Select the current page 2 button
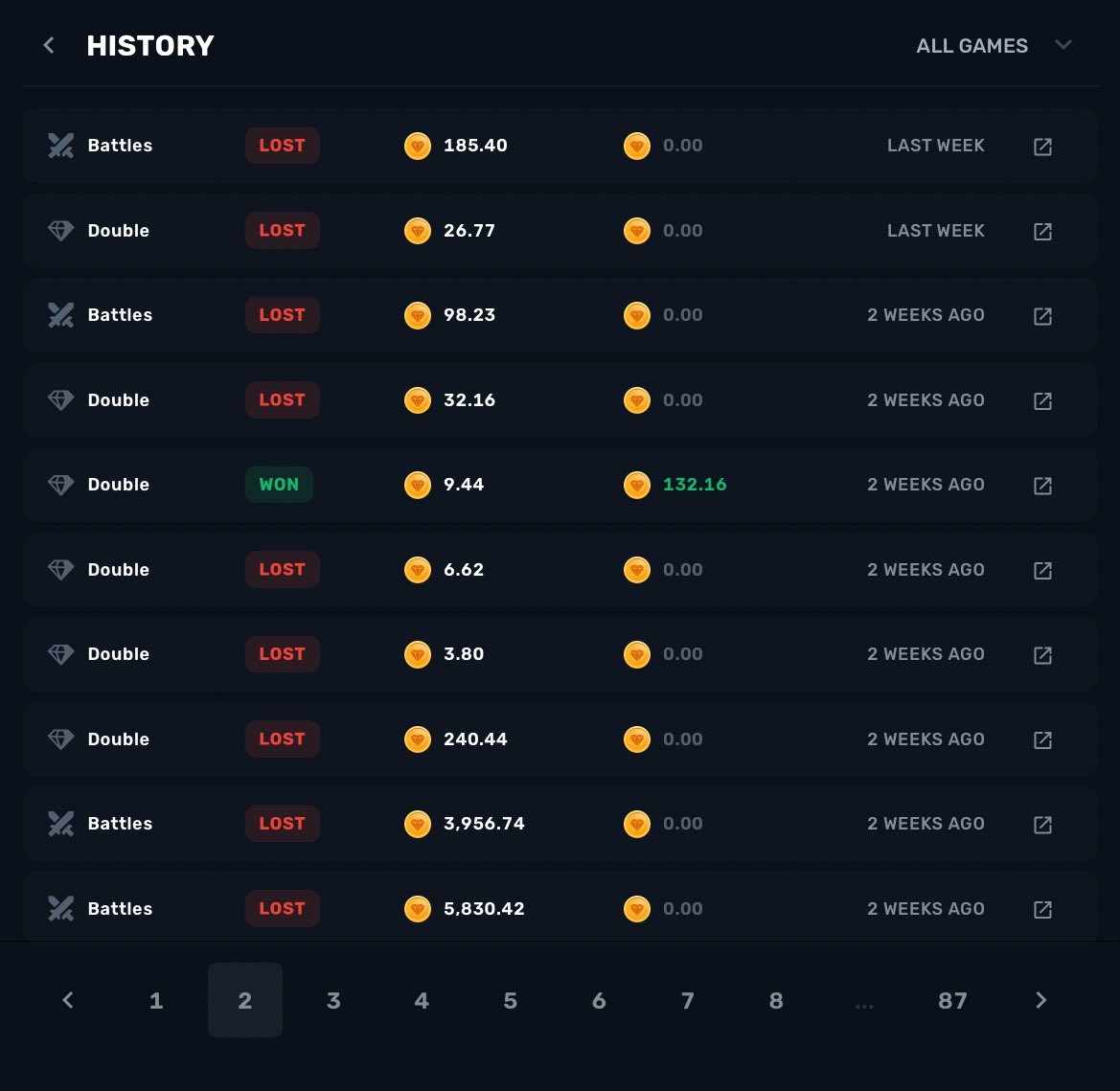 pyautogui.click(x=245, y=1000)
